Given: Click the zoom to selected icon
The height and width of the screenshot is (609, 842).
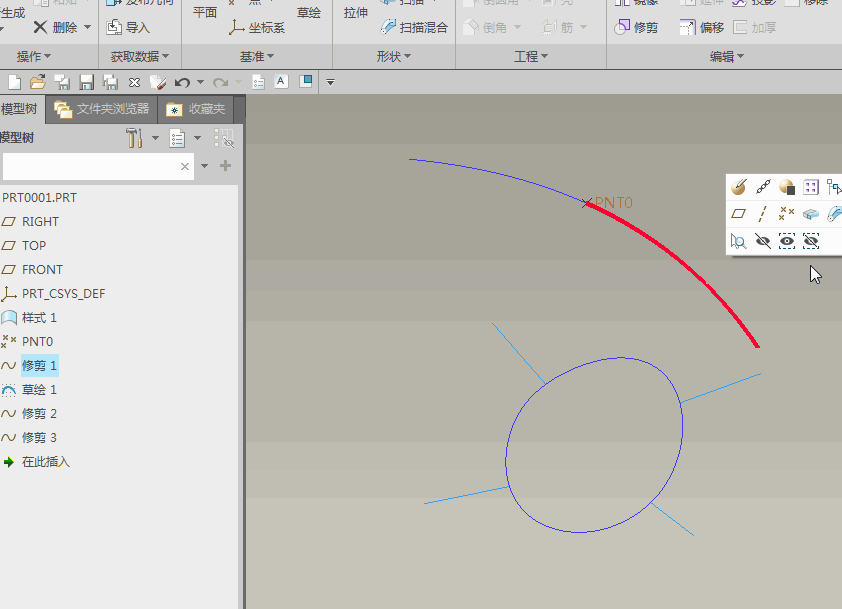Looking at the screenshot, I should [x=738, y=241].
